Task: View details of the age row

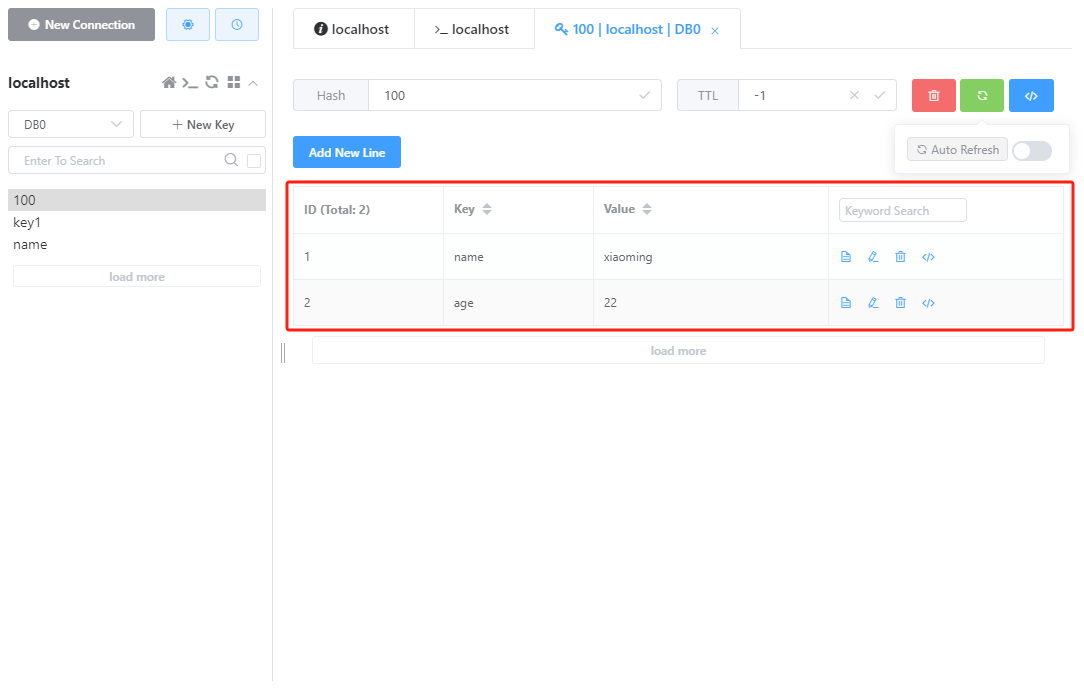Action: tap(845, 303)
